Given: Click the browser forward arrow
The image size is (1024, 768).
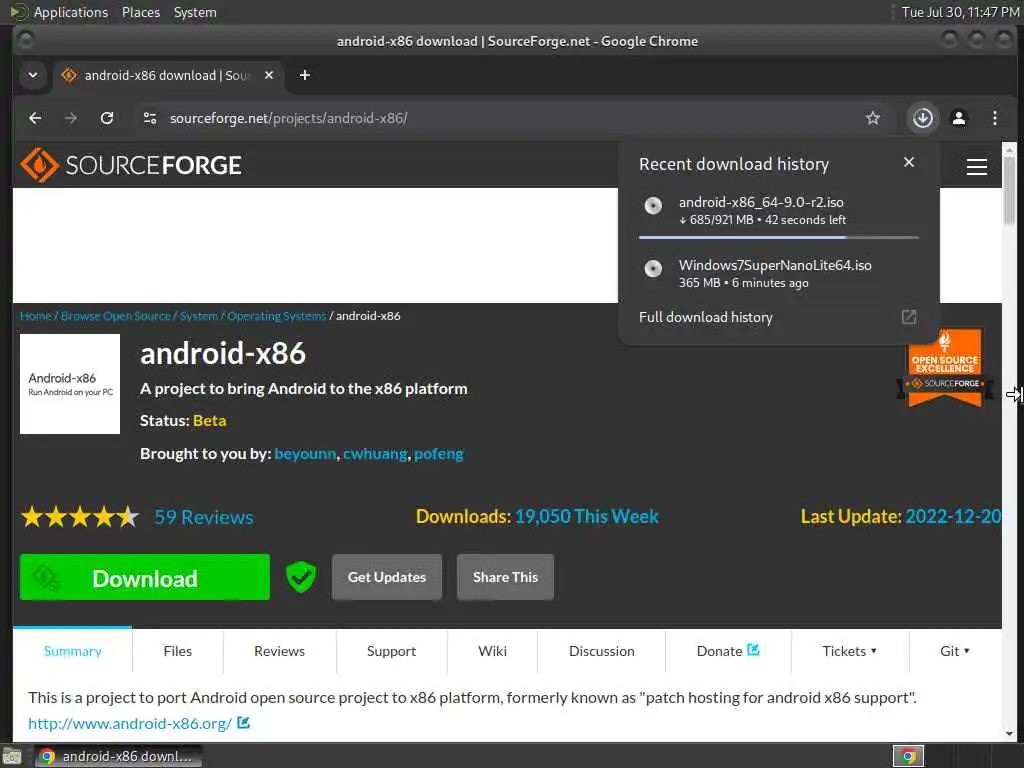Looking at the screenshot, I should tap(71, 118).
